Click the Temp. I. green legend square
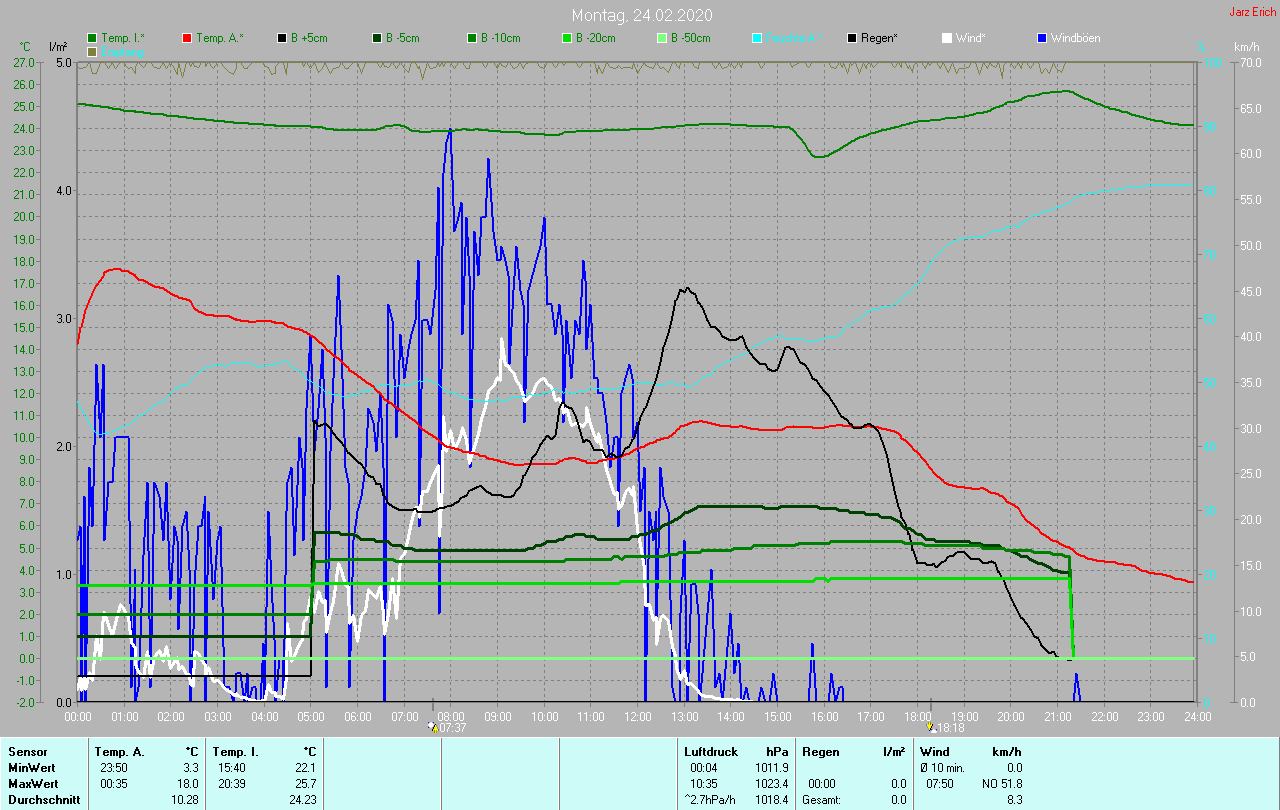Screen dimensions: 1280x810 92,38
